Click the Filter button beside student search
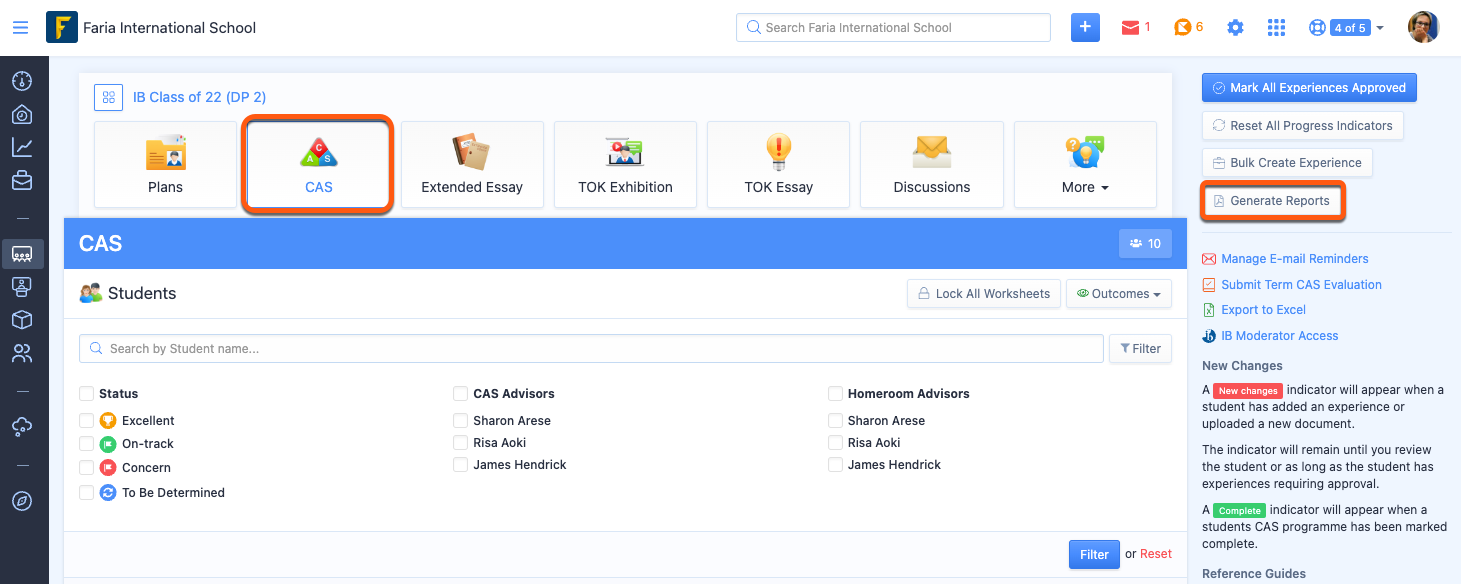The width and height of the screenshot is (1461, 584). 1140,349
